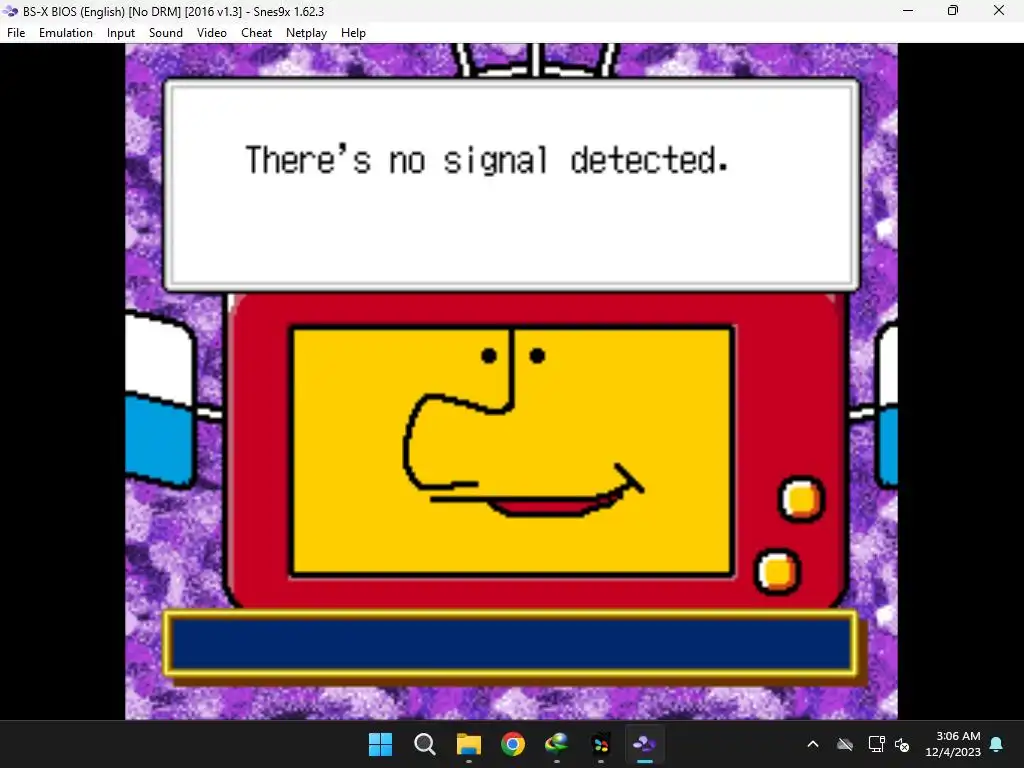
Task: Launch Google Chrome from the taskbar
Action: point(513,744)
